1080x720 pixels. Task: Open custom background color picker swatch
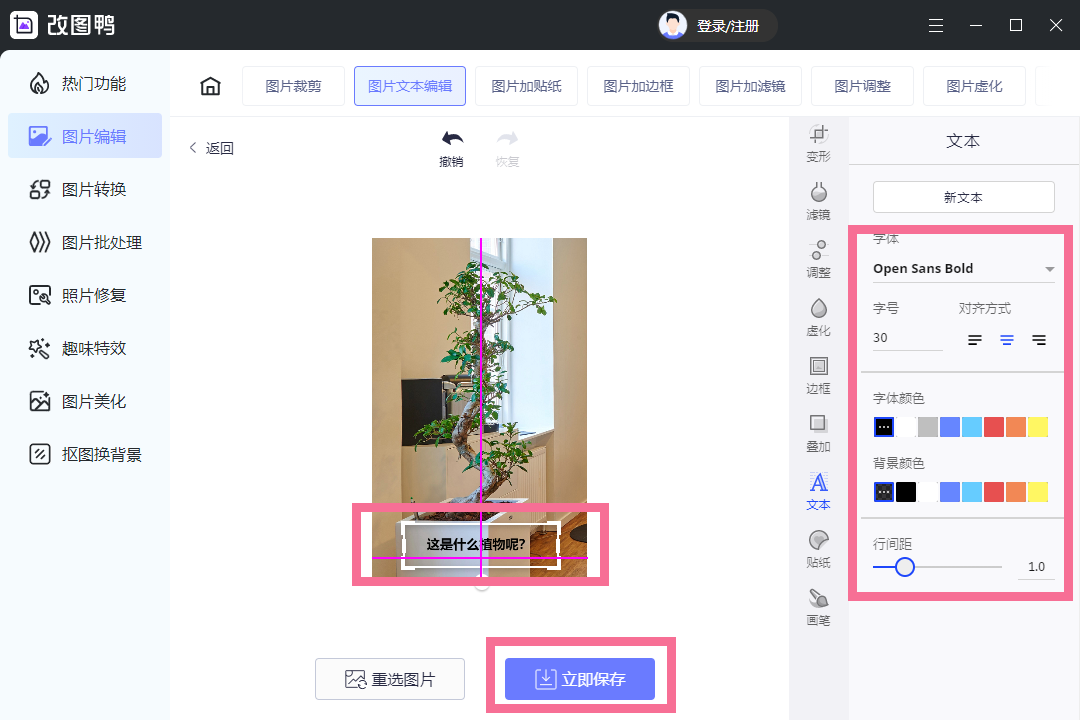[884, 492]
